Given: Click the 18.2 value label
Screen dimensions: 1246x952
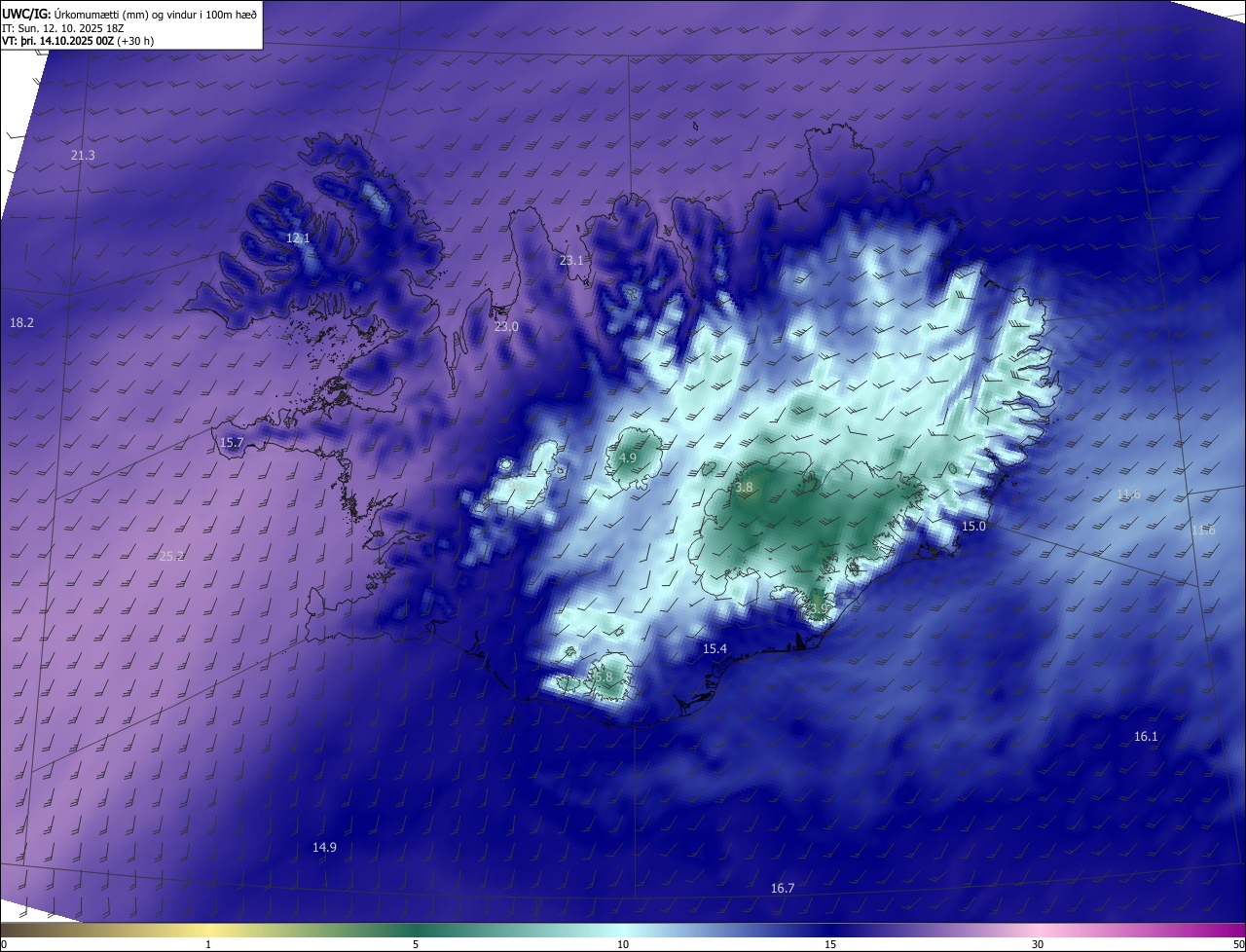Looking at the screenshot, I should (x=21, y=322).
